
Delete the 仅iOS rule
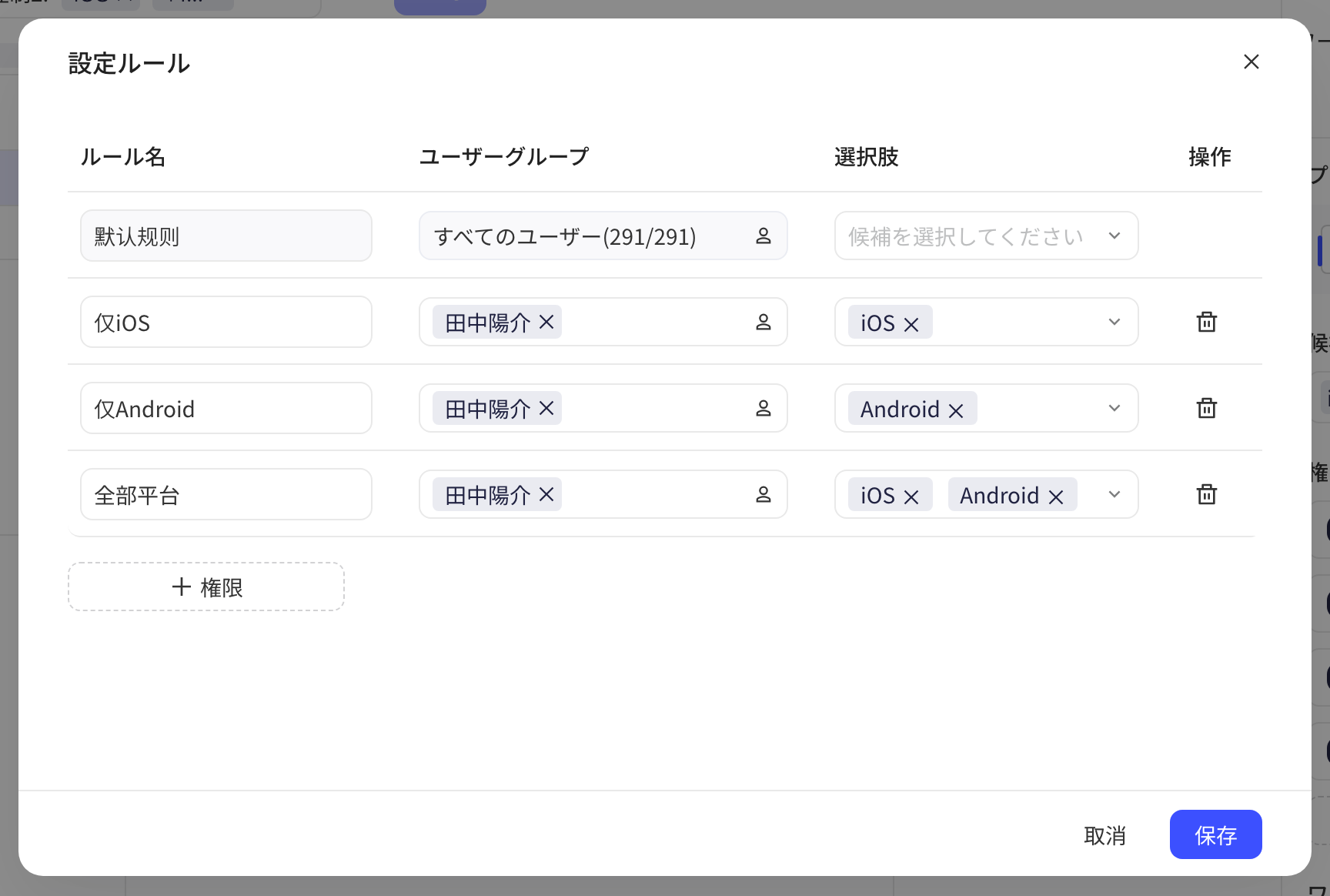click(1207, 322)
